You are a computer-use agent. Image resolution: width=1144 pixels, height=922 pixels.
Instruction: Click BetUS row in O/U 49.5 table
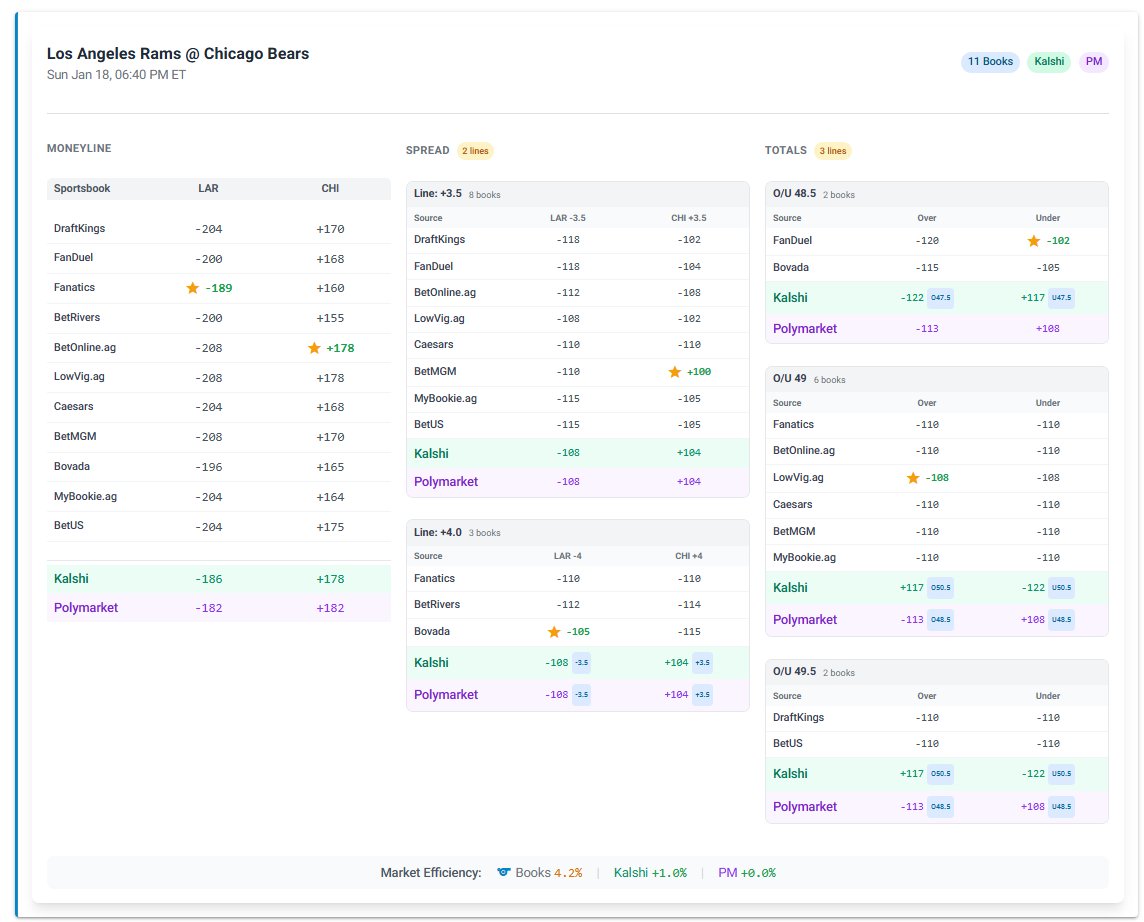937,743
